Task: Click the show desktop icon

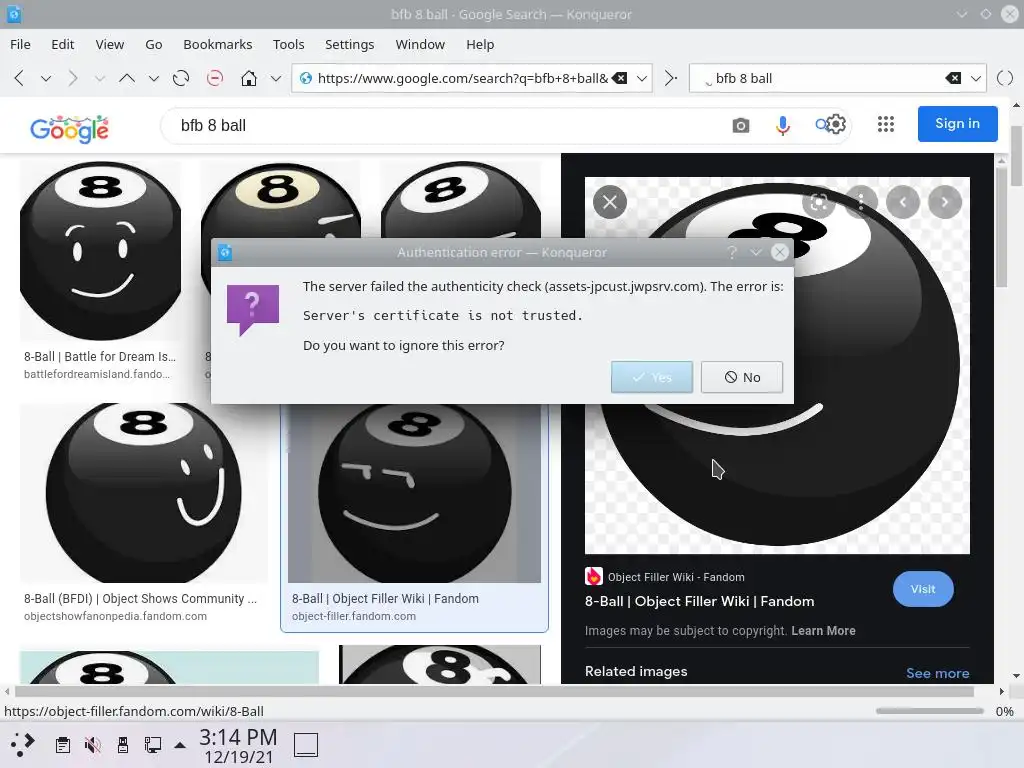Action: (x=306, y=744)
